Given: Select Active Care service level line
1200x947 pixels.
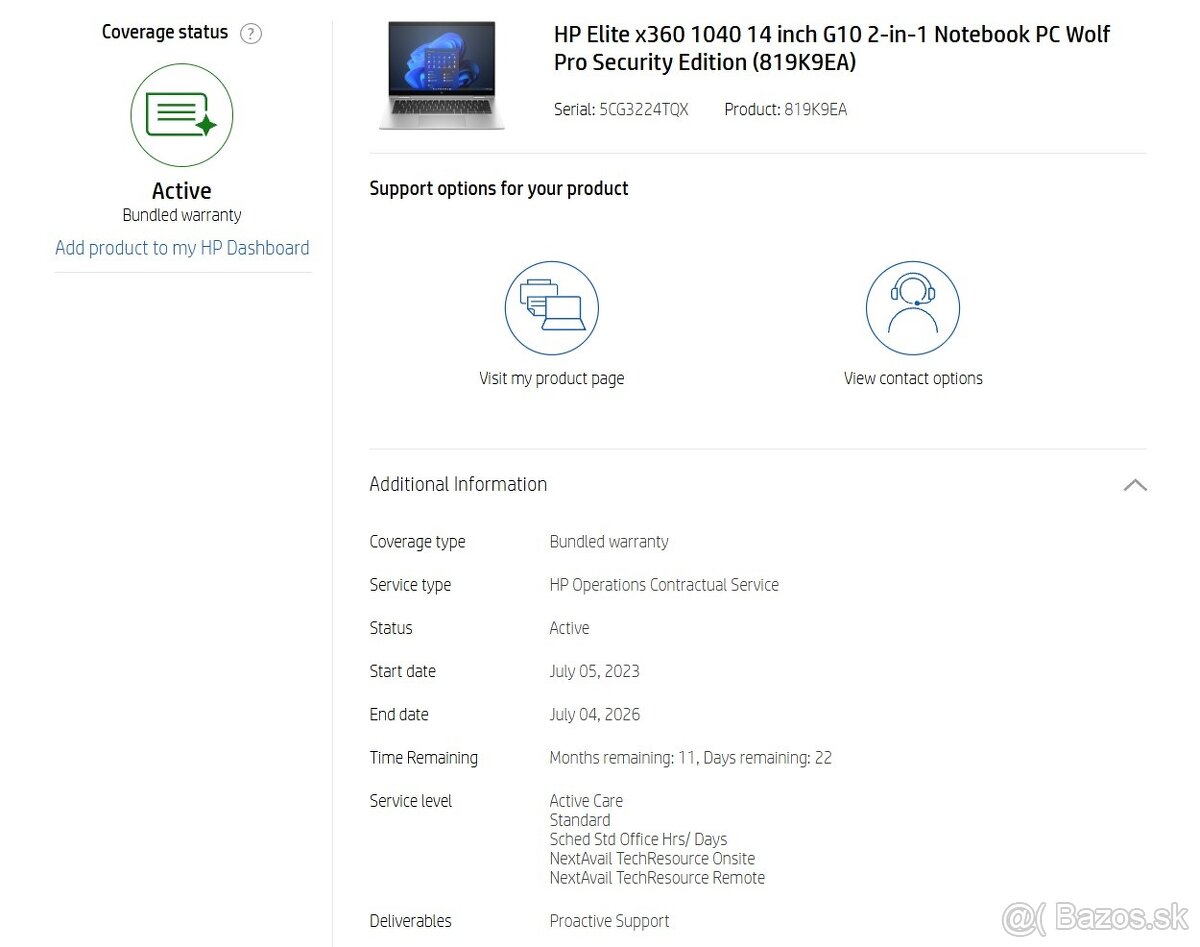Looking at the screenshot, I should pyautogui.click(x=586, y=801).
